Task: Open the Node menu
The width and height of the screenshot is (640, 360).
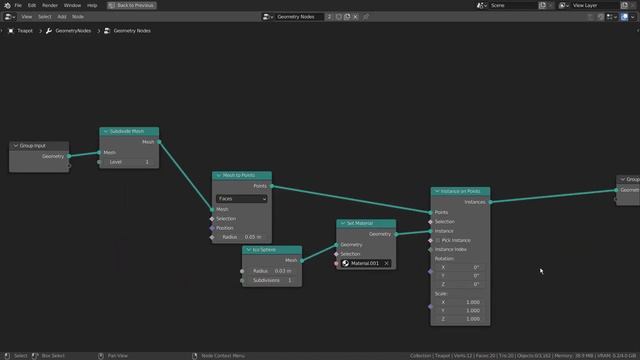Action: pyautogui.click(x=78, y=17)
